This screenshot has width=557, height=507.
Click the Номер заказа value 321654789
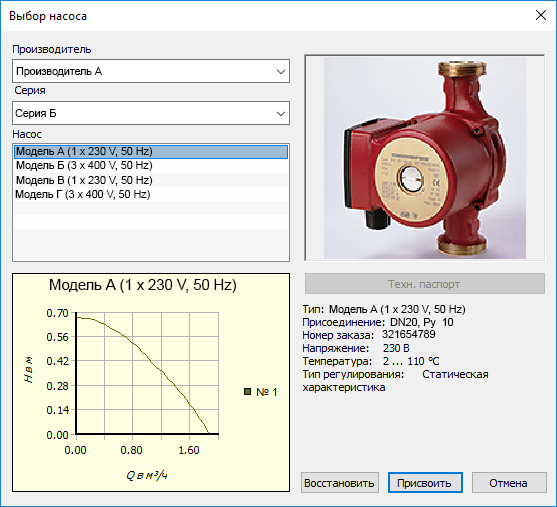(409, 335)
